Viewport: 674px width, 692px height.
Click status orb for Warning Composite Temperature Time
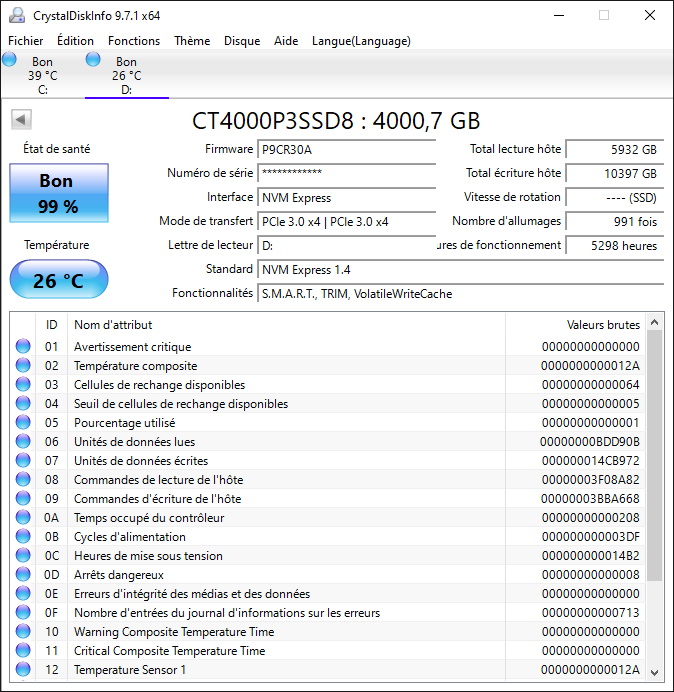(23, 631)
